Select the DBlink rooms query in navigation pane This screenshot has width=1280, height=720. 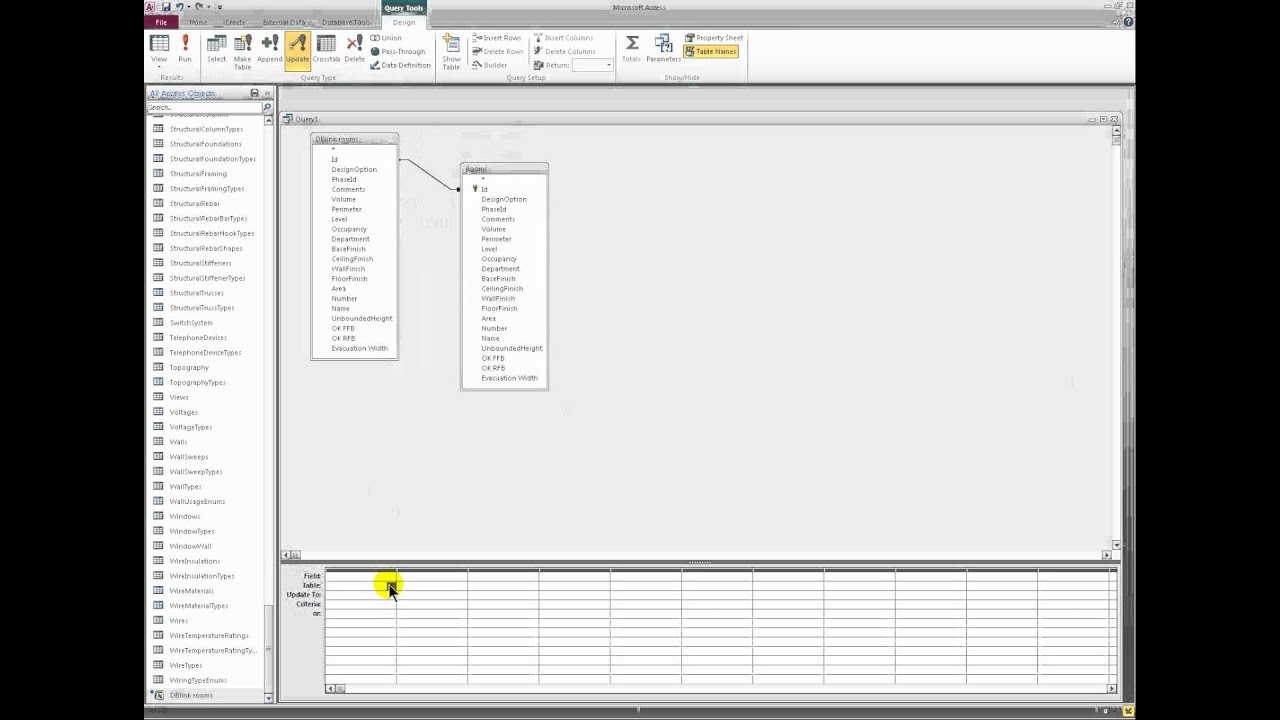pyautogui.click(x=191, y=695)
